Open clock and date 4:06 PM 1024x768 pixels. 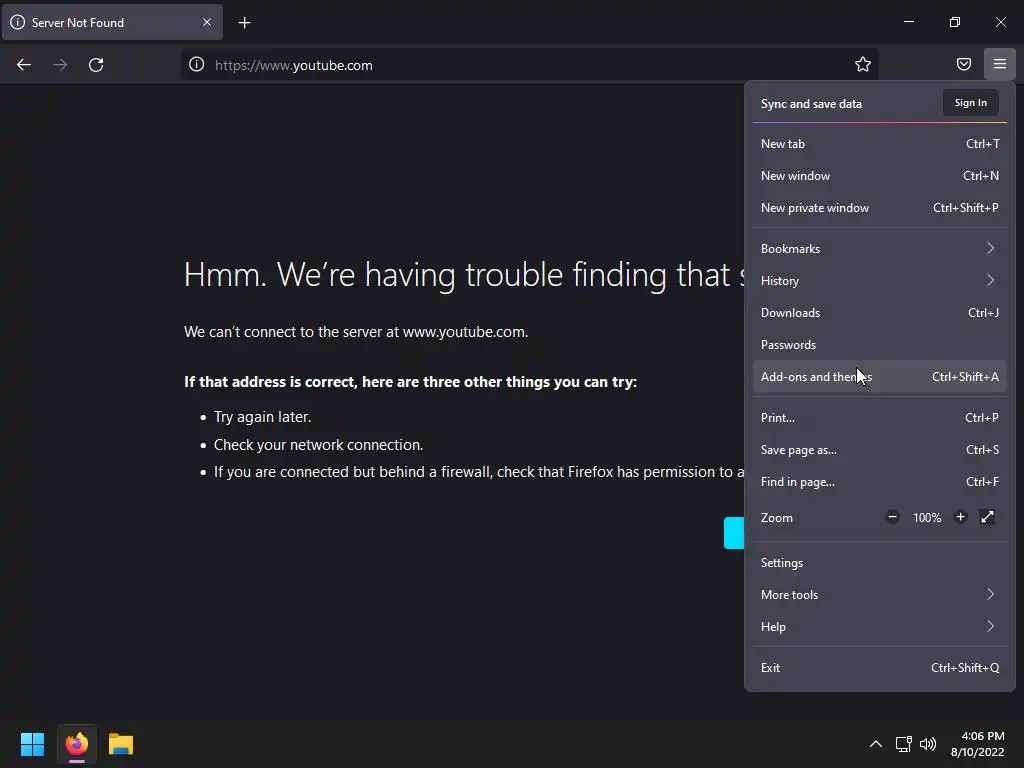(978, 744)
